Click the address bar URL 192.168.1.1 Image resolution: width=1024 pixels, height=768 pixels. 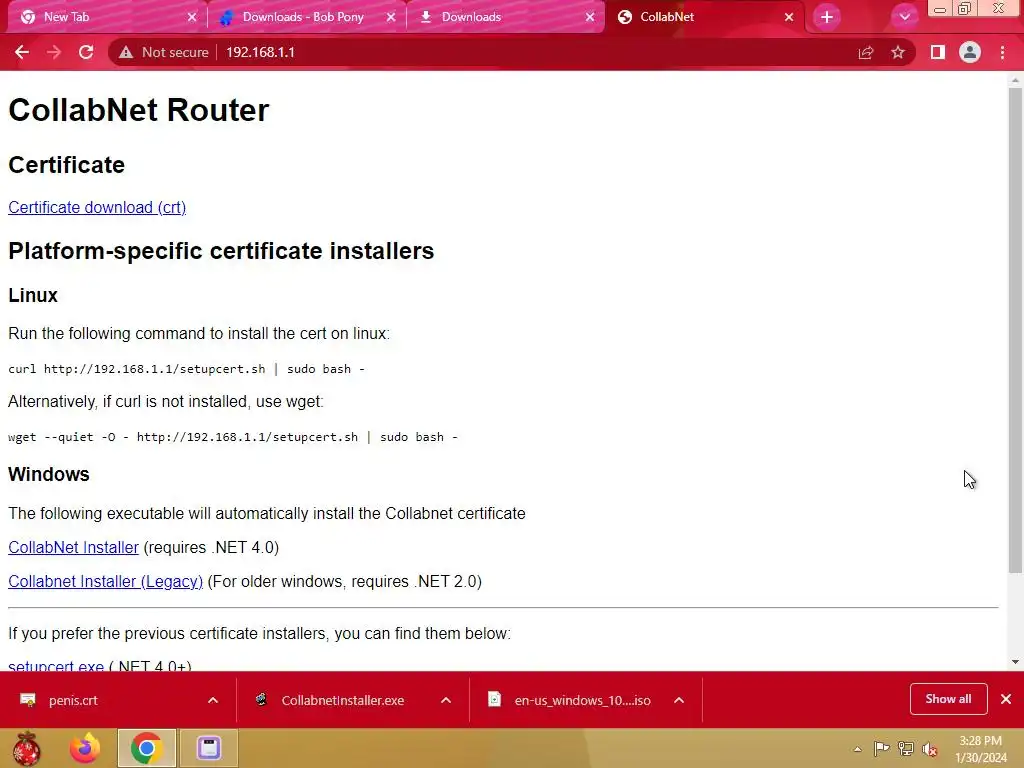(x=260, y=52)
